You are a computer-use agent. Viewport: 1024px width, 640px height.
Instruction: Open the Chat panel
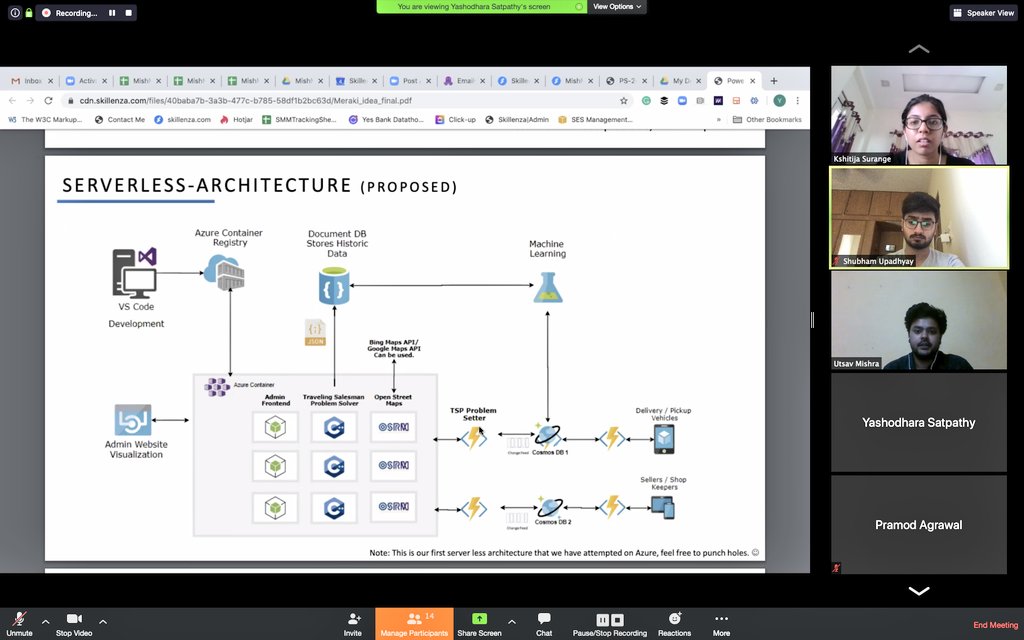pos(544,624)
